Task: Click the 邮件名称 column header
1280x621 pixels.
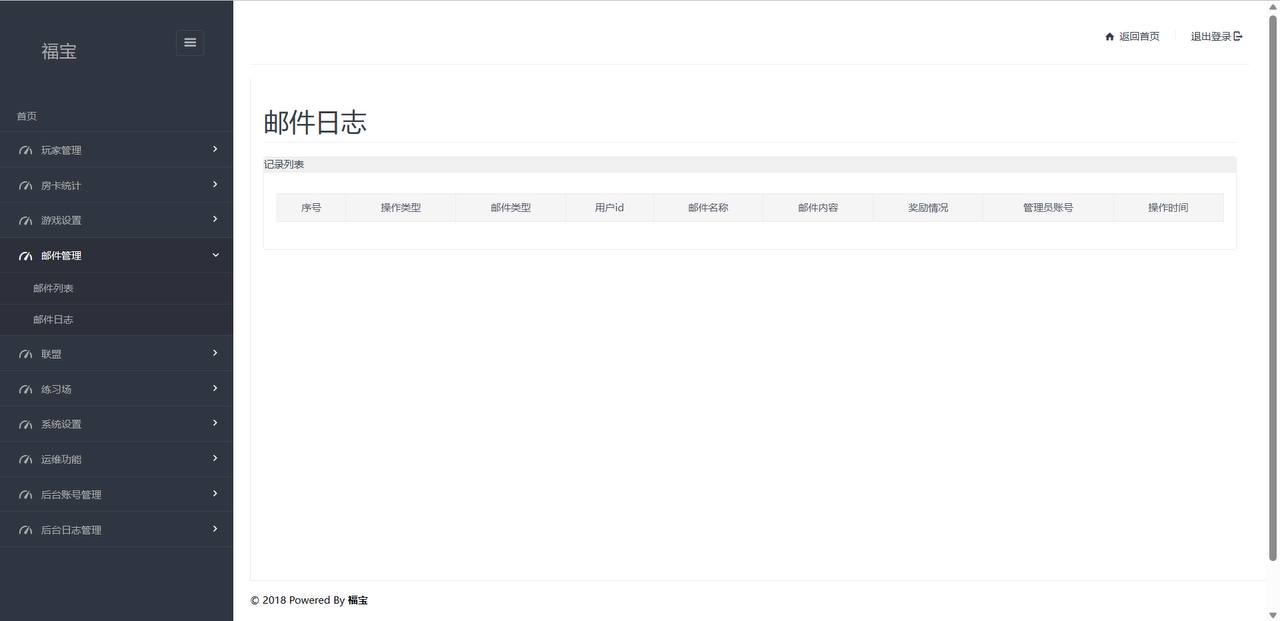Action: pos(708,208)
